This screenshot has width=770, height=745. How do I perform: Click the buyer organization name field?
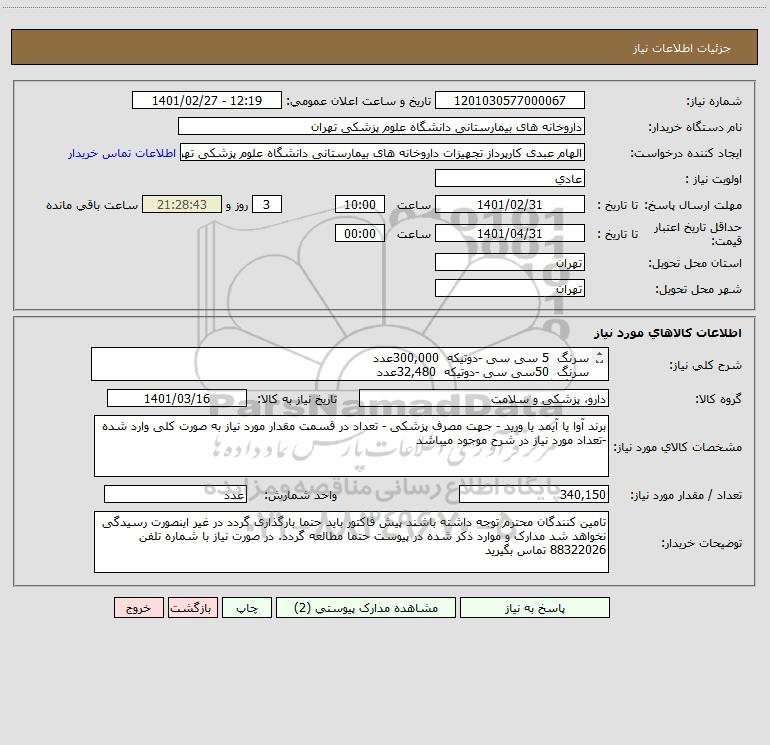coord(381,127)
